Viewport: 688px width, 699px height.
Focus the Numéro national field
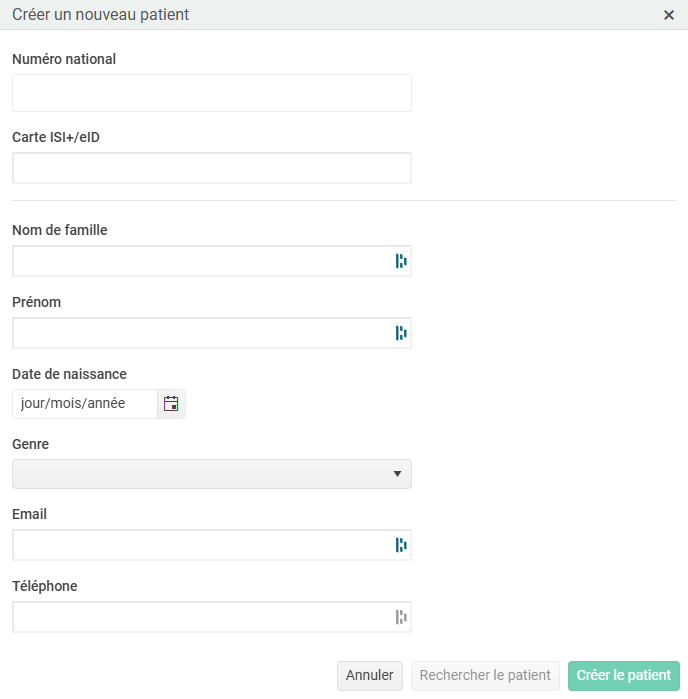tap(212, 93)
